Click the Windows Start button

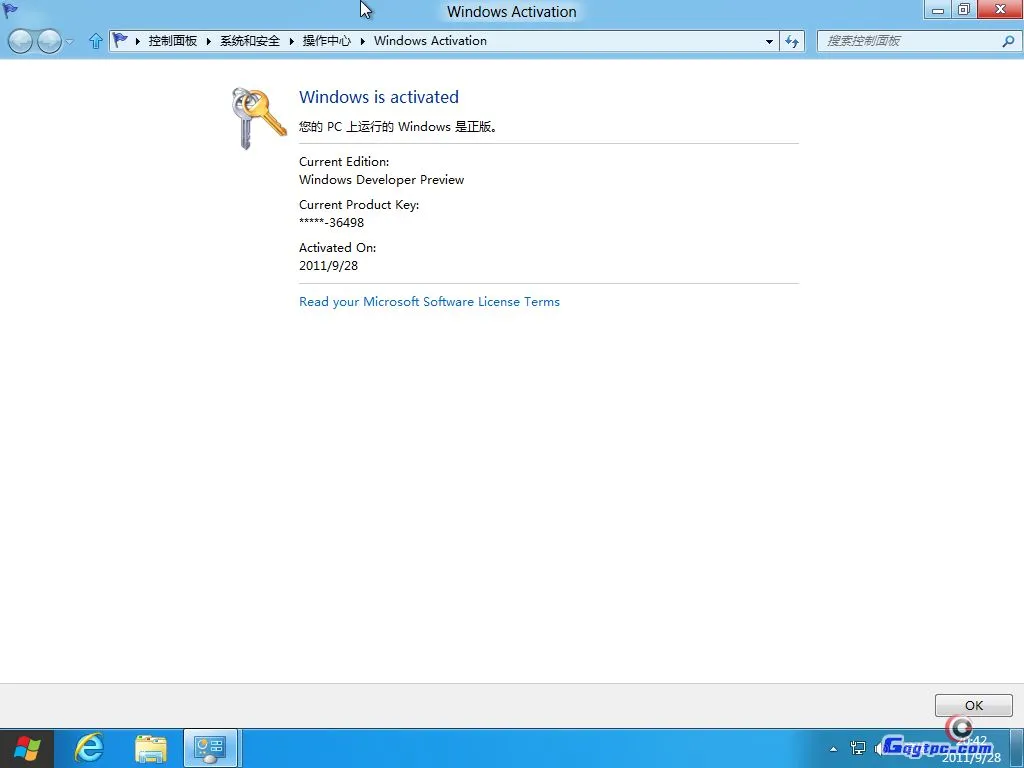(x=28, y=748)
